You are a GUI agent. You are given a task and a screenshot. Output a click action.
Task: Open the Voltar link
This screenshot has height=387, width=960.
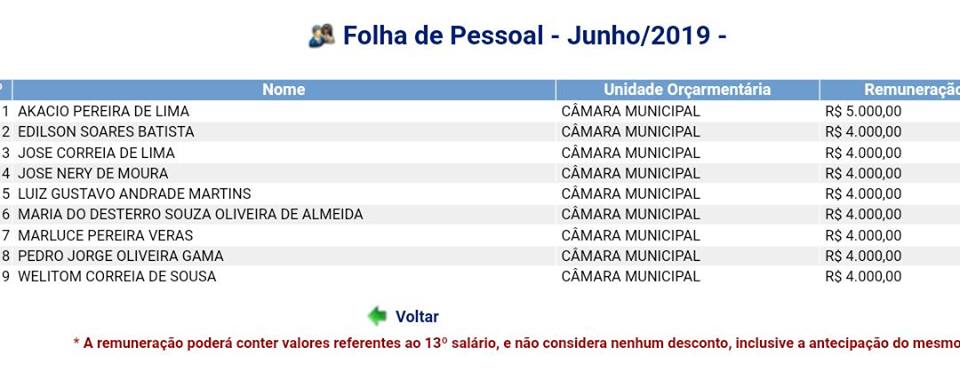click(416, 317)
